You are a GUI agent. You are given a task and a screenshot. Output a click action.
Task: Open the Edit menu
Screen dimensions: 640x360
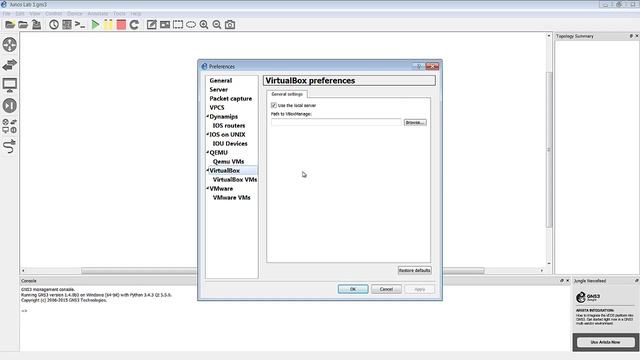point(20,13)
